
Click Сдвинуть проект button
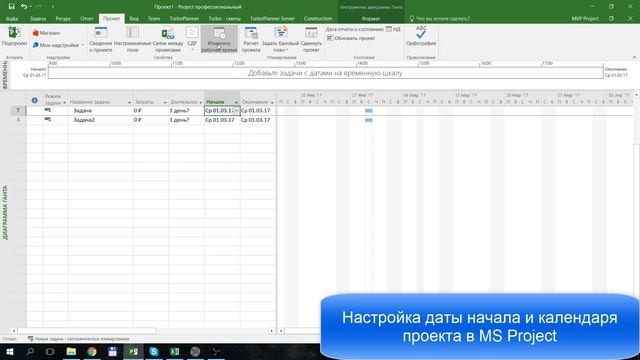pyautogui.click(x=311, y=39)
